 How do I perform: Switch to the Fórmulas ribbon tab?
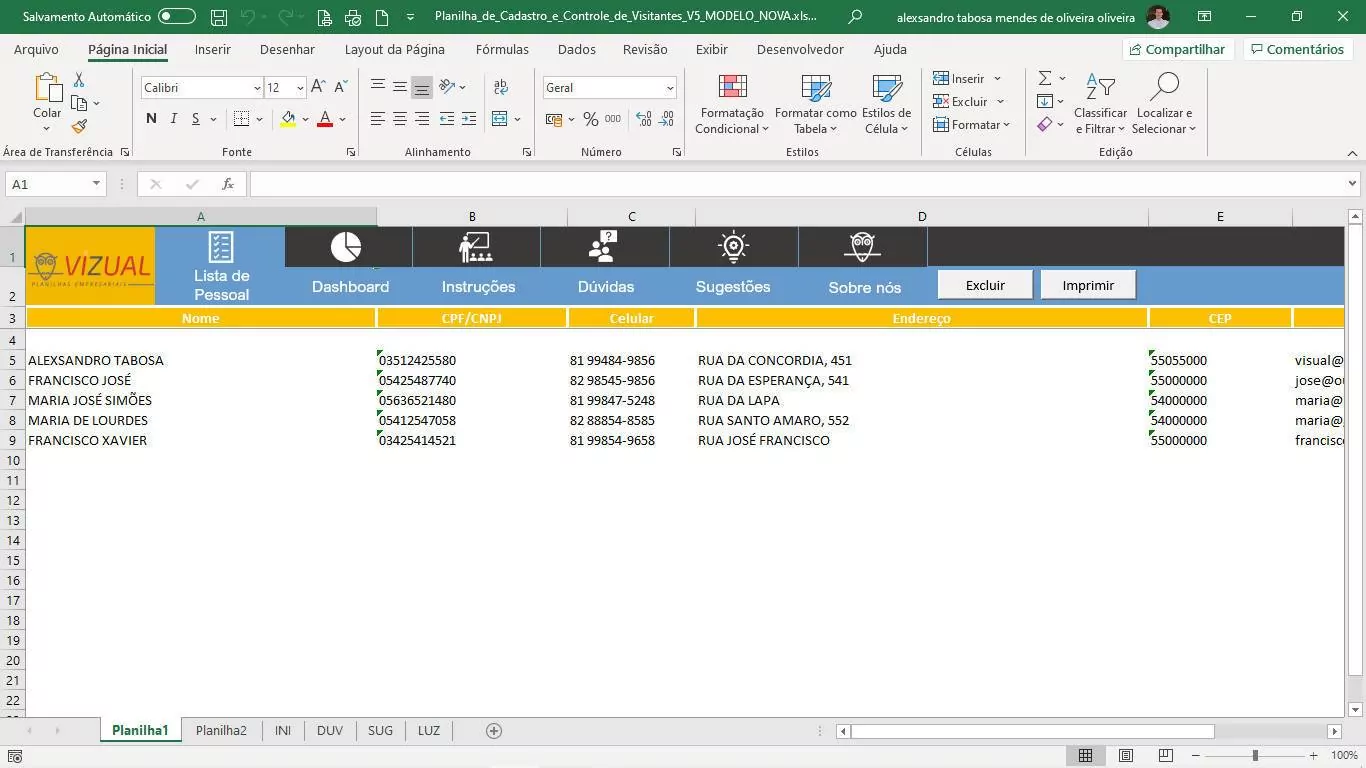point(502,49)
